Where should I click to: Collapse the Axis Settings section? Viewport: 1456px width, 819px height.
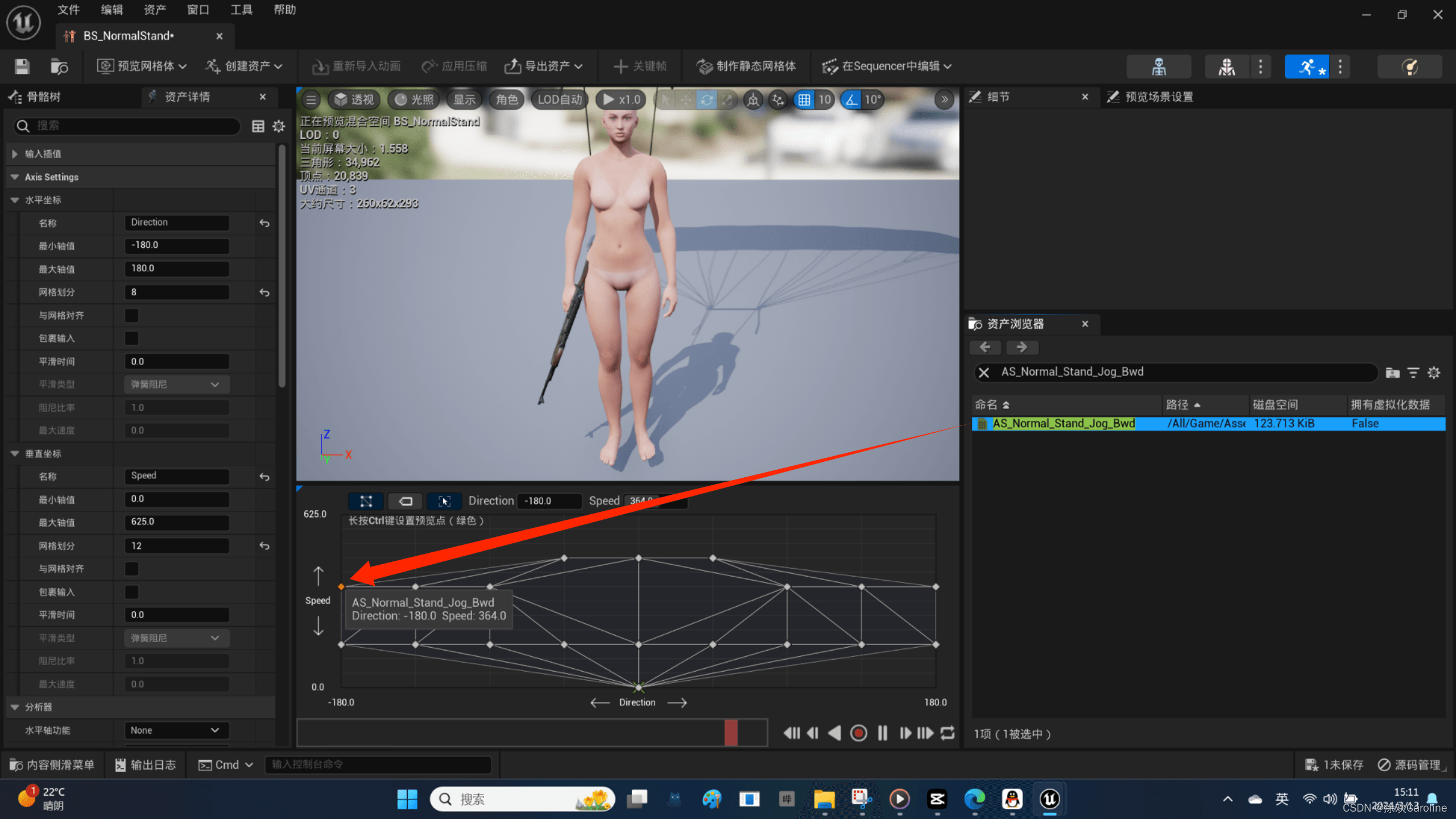pos(15,177)
